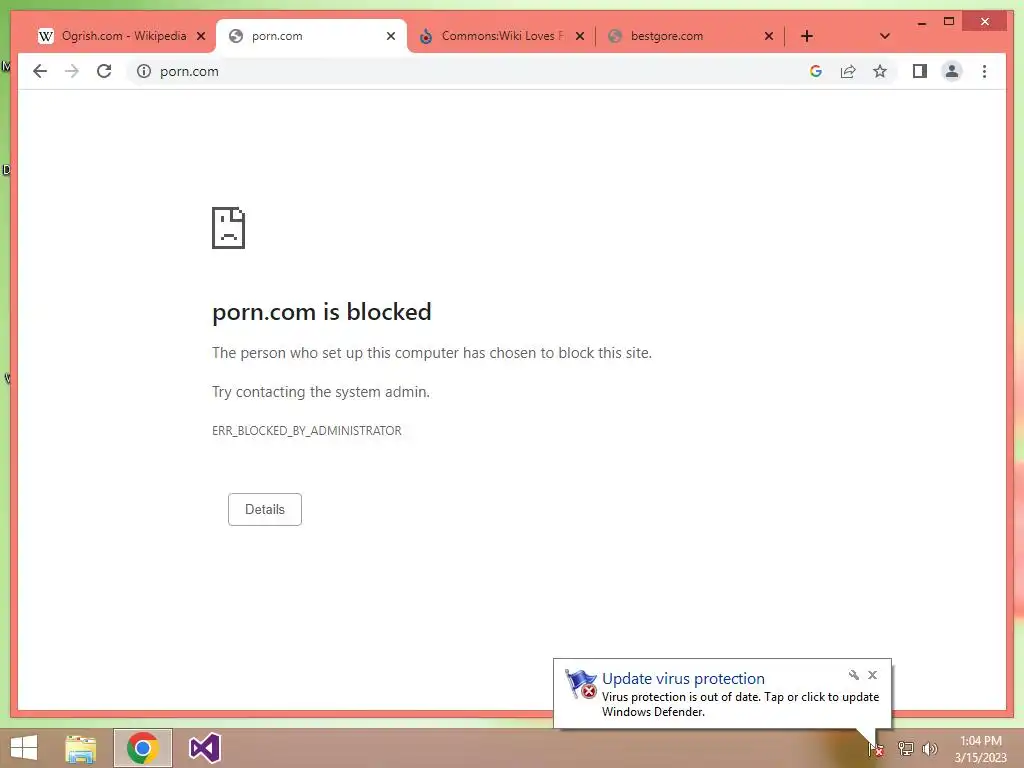Open a new tab with plus button
Image resolution: width=1024 pixels, height=768 pixels.
(807, 36)
